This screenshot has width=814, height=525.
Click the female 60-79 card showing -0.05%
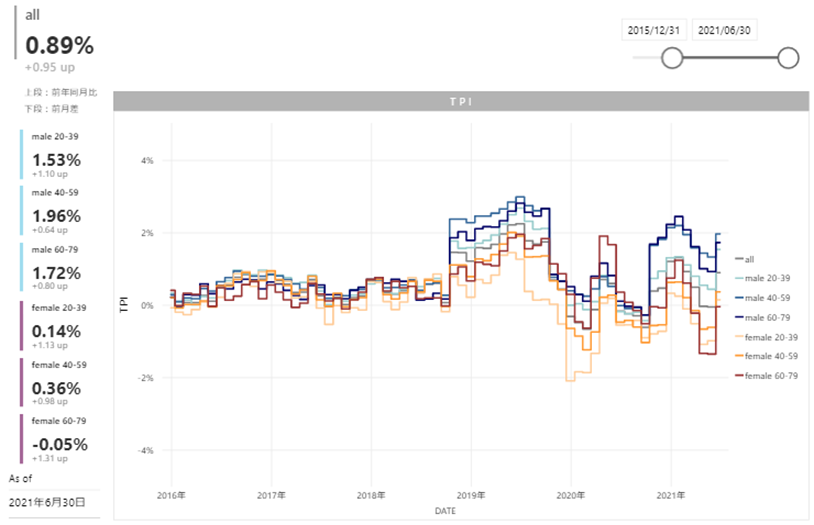coord(62,440)
